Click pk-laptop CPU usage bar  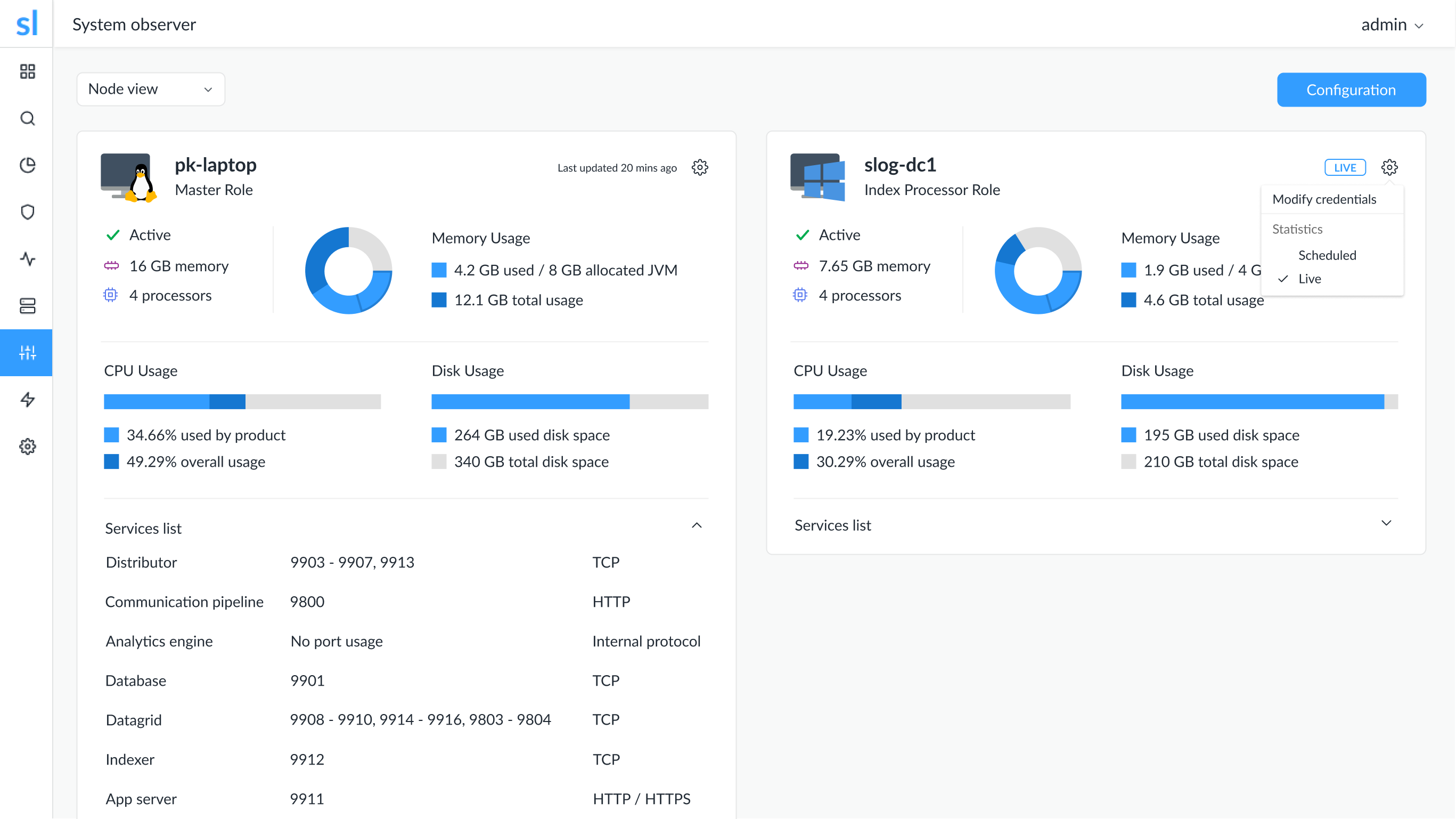click(242, 402)
